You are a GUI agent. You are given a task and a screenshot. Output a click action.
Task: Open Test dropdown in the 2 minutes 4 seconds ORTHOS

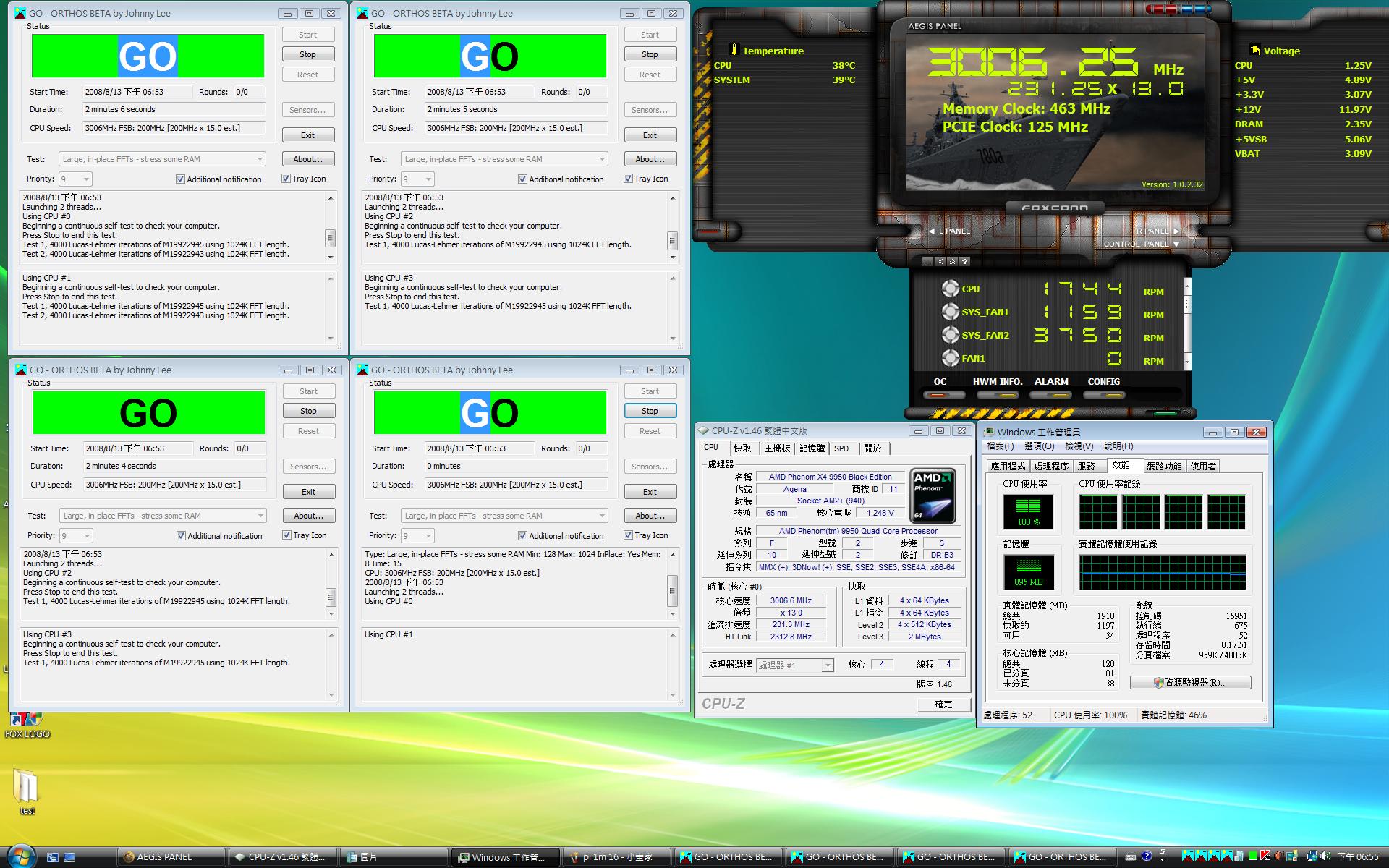click(x=163, y=516)
